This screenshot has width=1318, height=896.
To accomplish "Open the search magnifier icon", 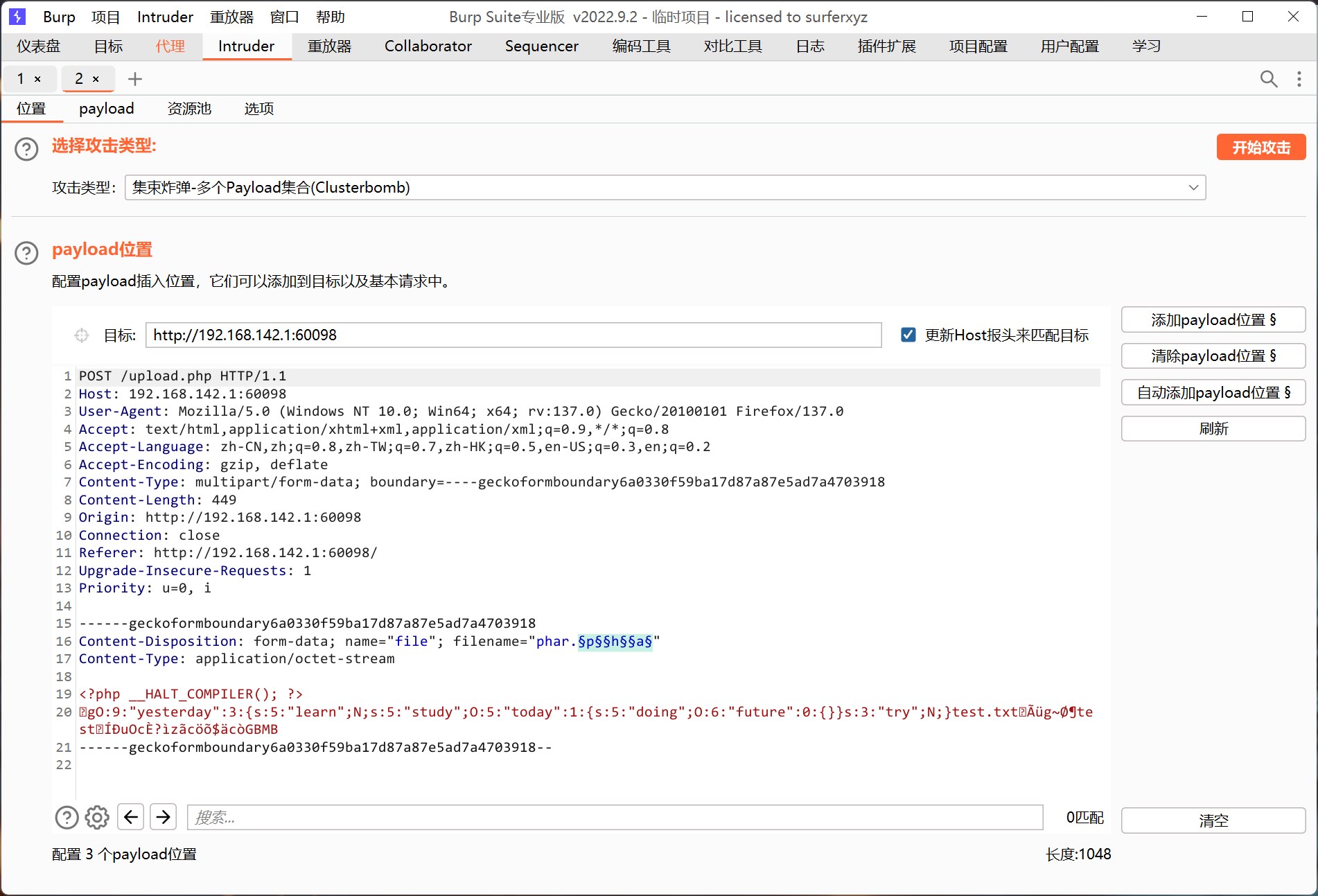I will click(1268, 79).
